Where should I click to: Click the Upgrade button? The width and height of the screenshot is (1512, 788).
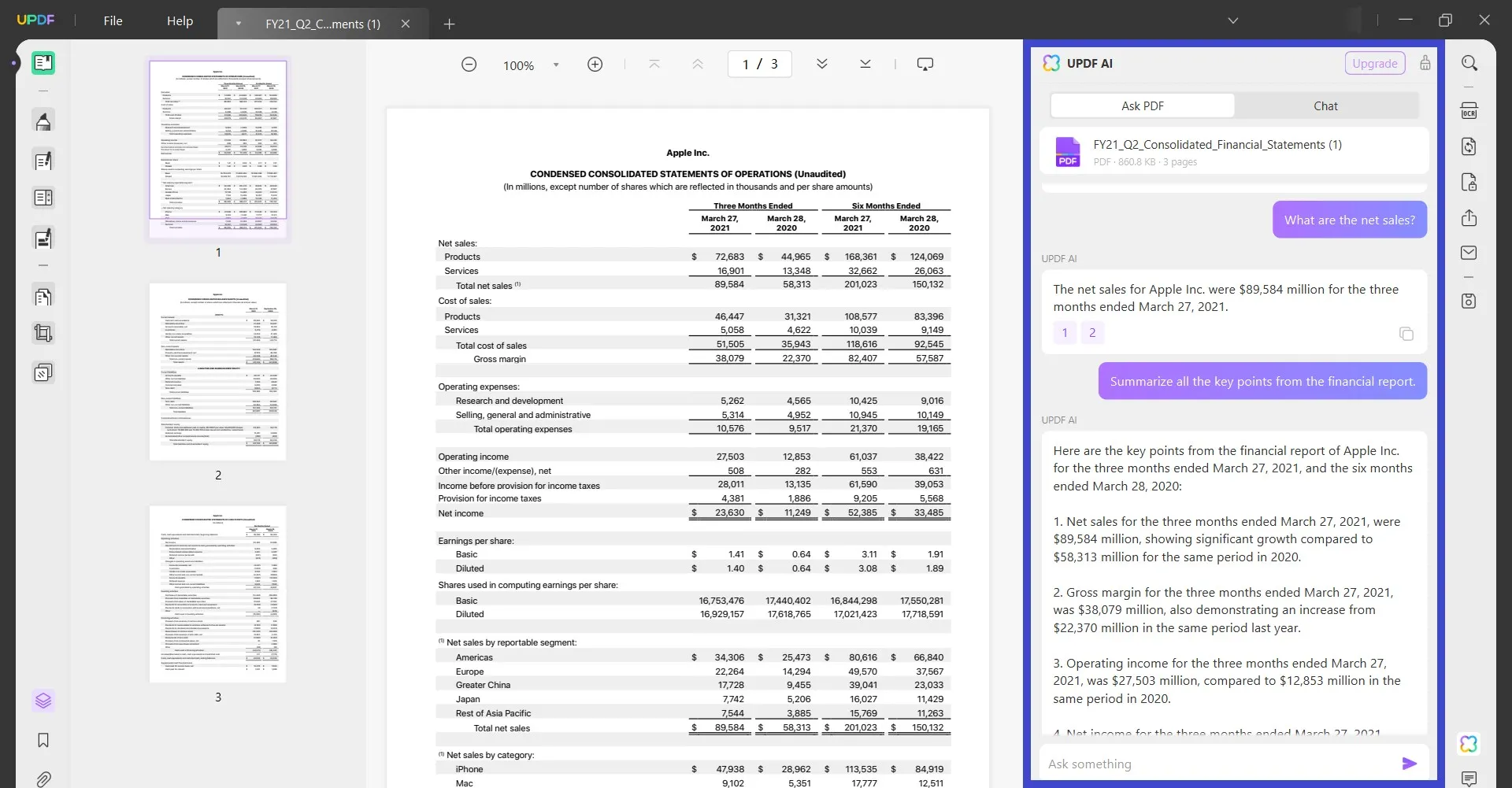1375,63
